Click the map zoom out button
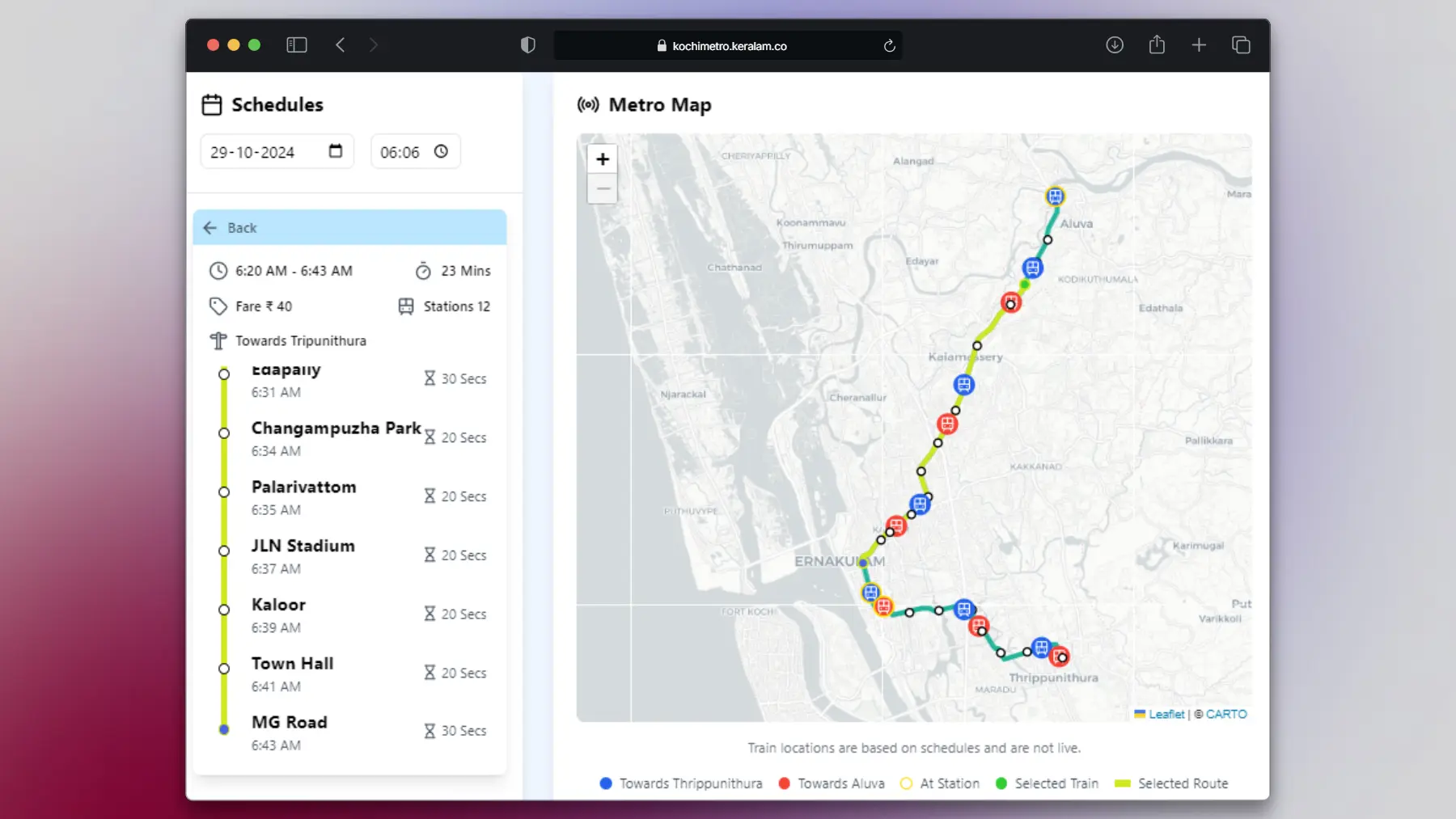The image size is (1456, 819). pyautogui.click(x=603, y=189)
